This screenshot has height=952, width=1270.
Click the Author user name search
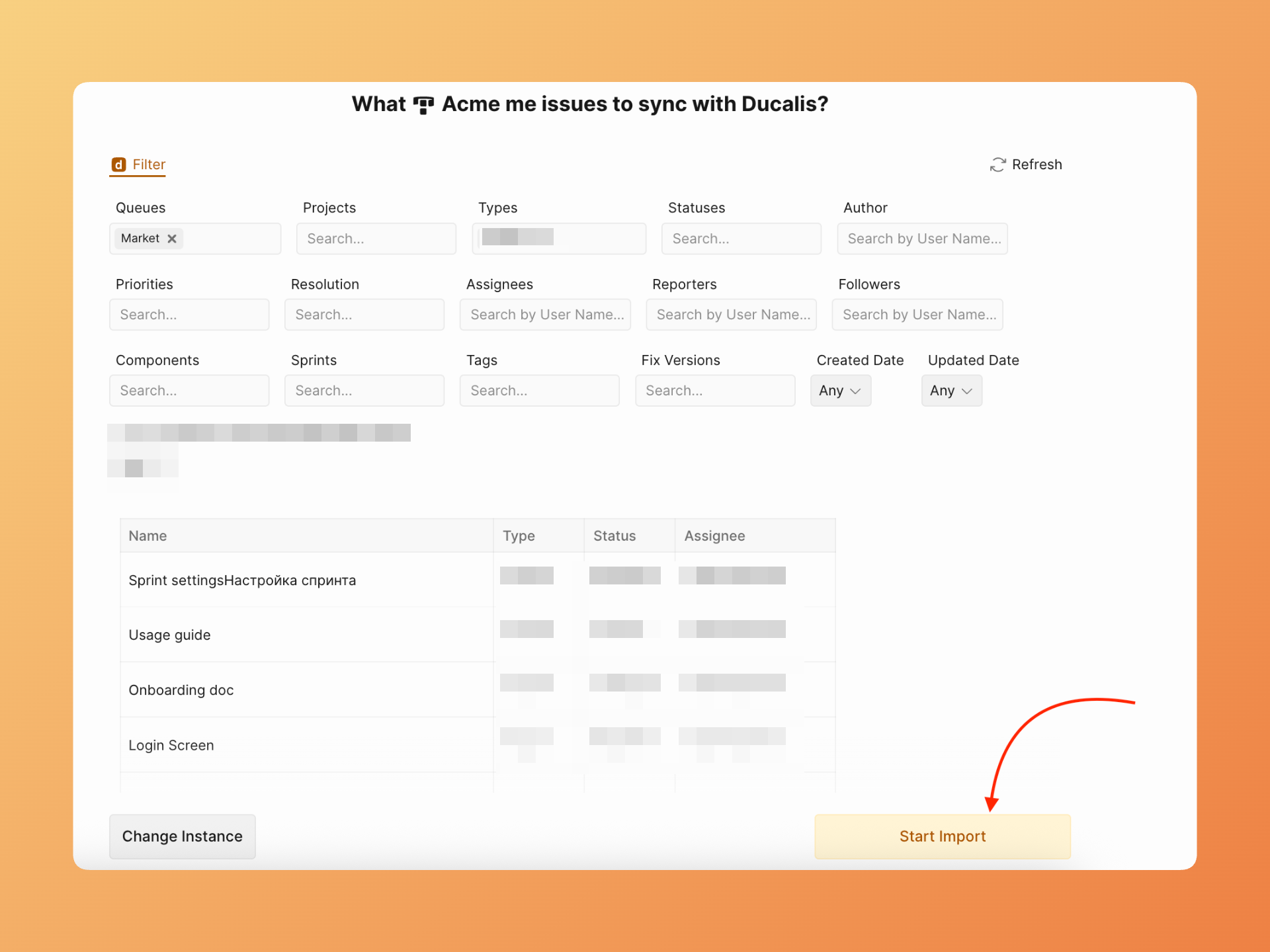922,239
